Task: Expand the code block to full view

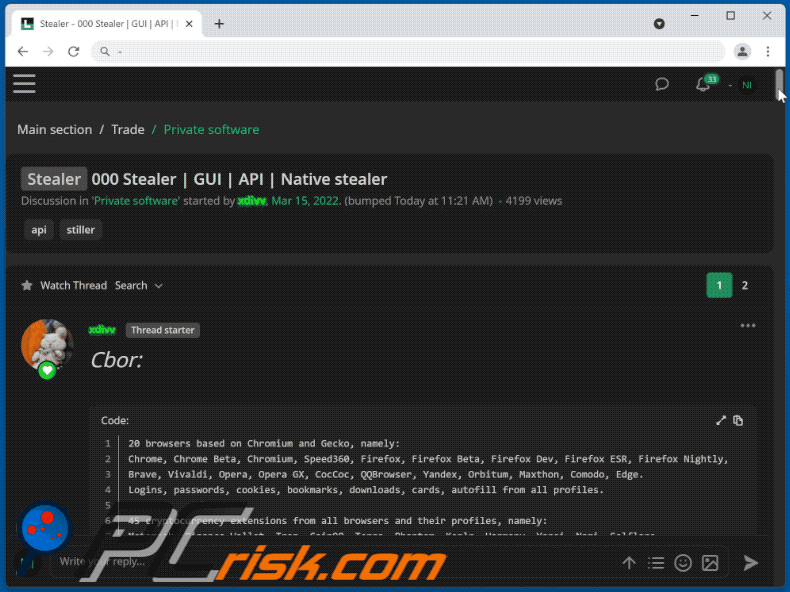Action: pos(721,420)
